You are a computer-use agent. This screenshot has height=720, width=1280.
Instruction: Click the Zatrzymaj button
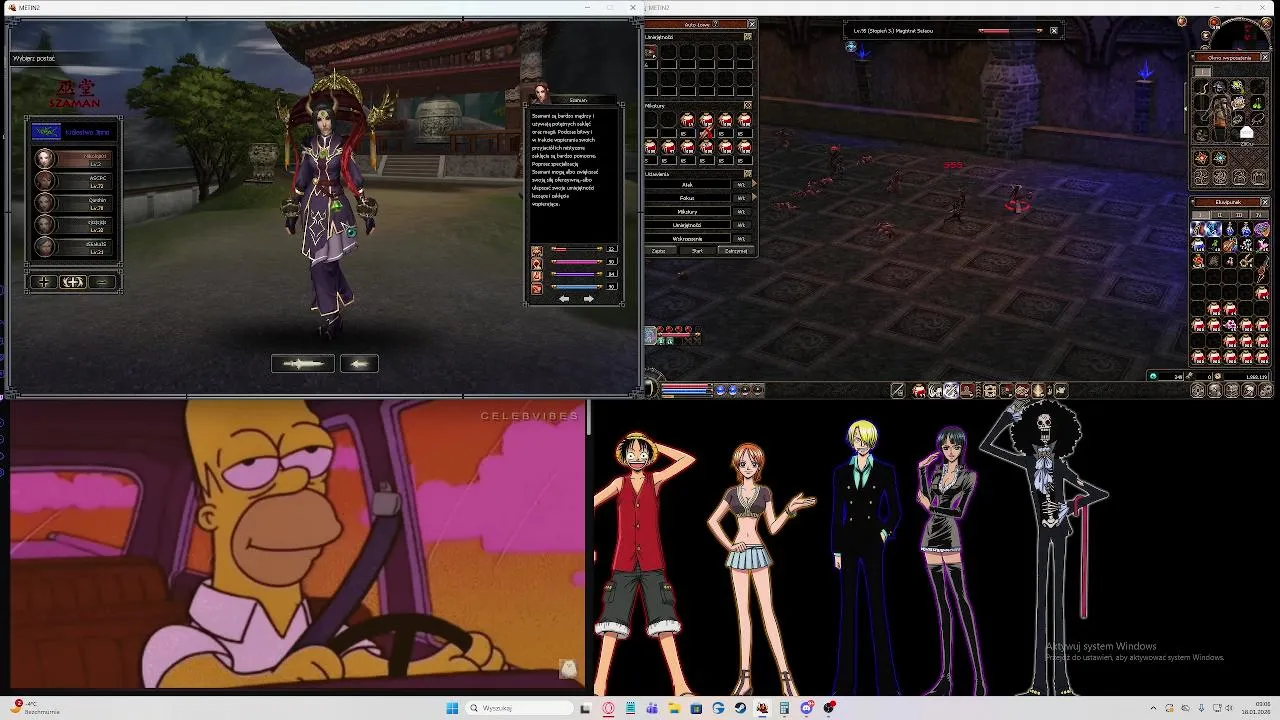click(736, 251)
